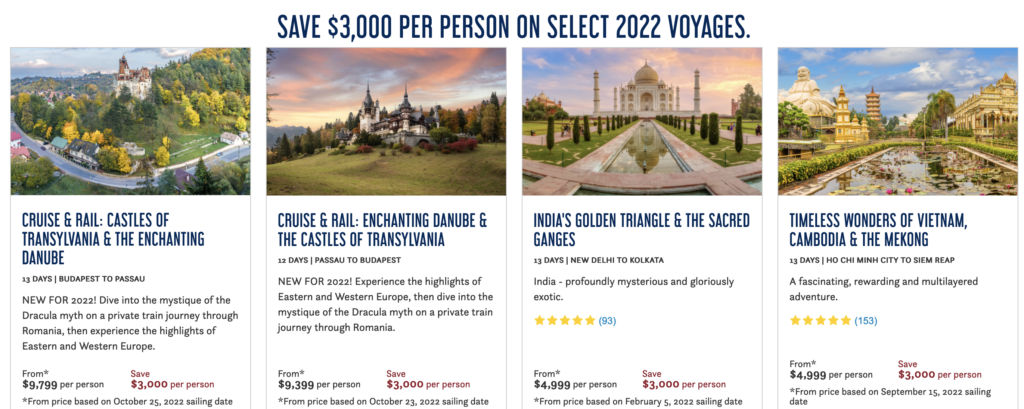Click Save $3,000 on the Vietnam card
The width and height of the screenshot is (1024, 409).
(940, 374)
